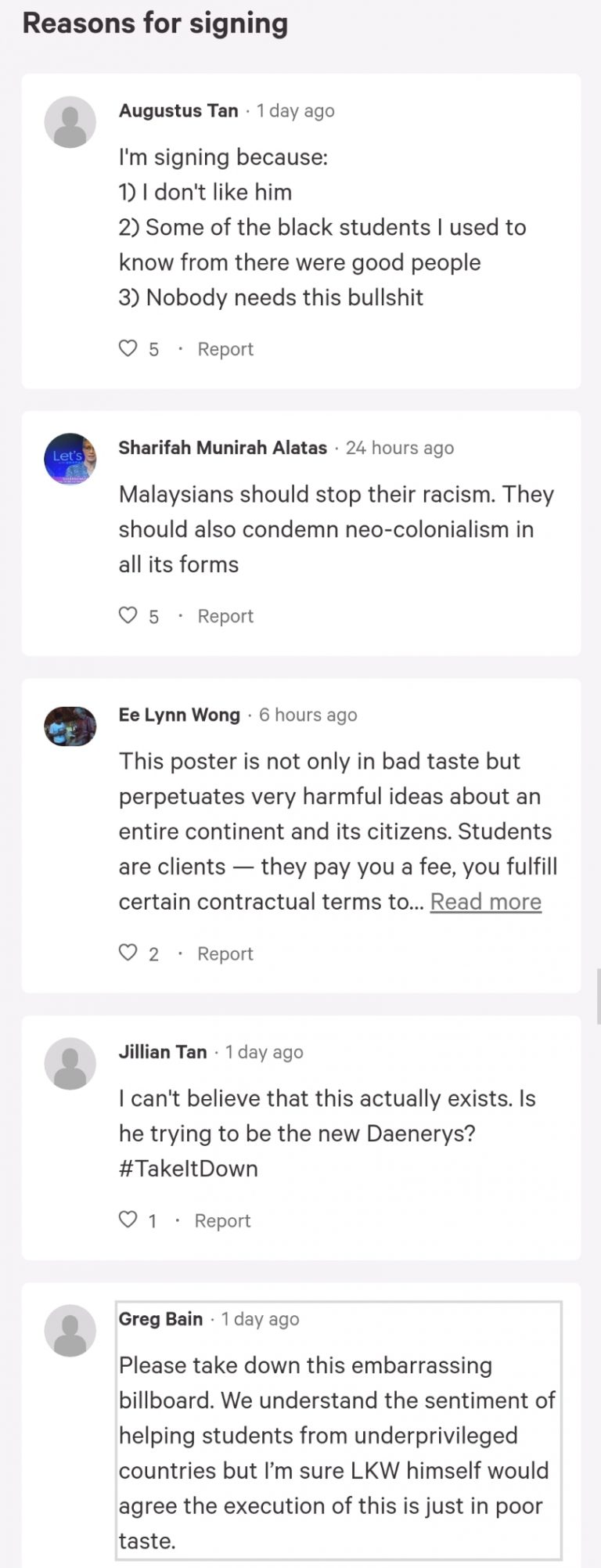The height and width of the screenshot is (1568, 601).
Task: Expand Ee Lynn Wong's comment with Read more
Action: coord(486,902)
